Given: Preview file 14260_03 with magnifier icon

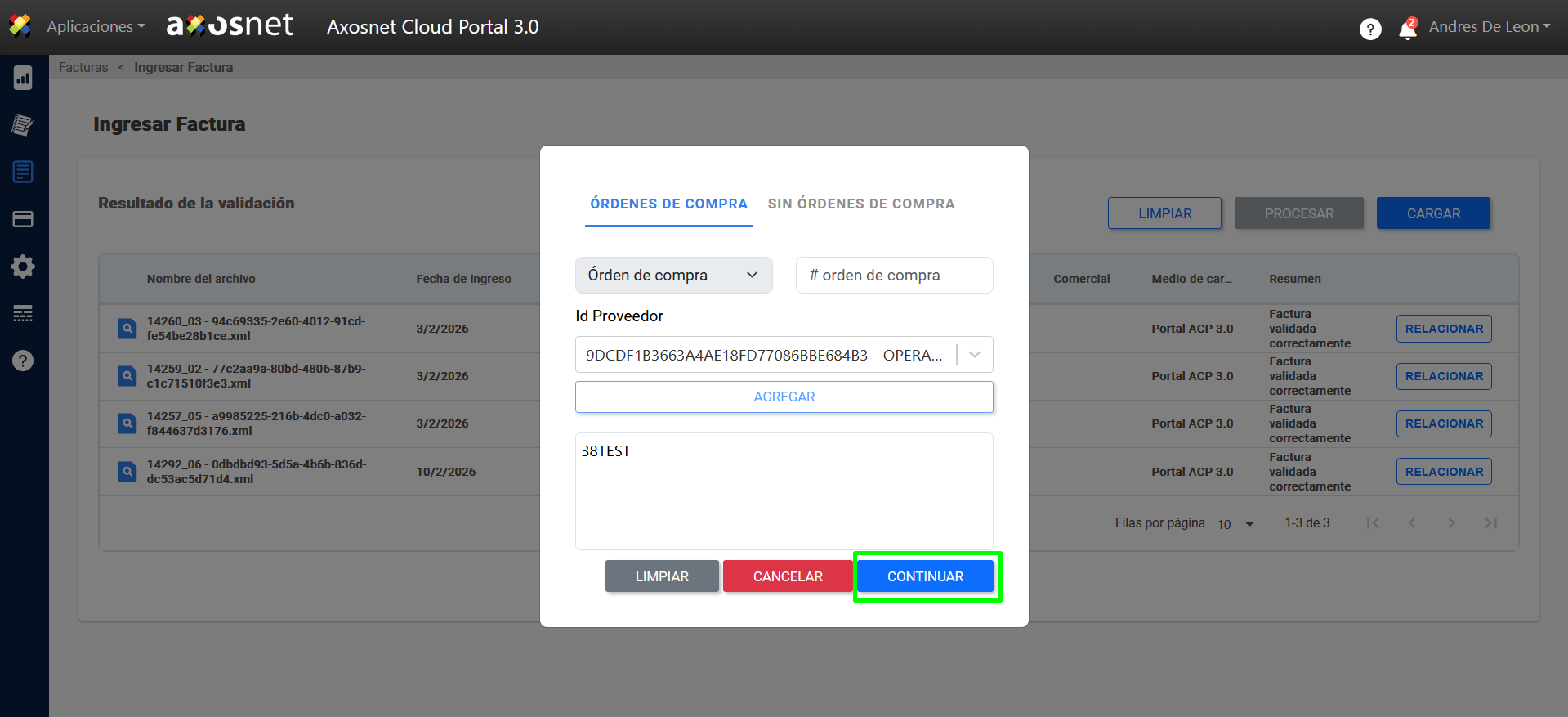Looking at the screenshot, I should pyautogui.click(x=127, y=329).
